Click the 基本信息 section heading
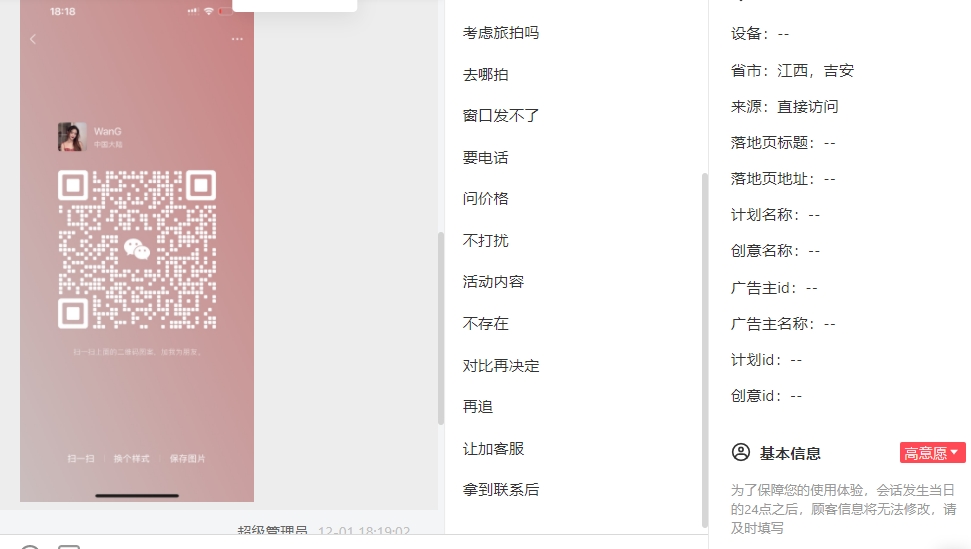The image size is (971, 549). 790,454
